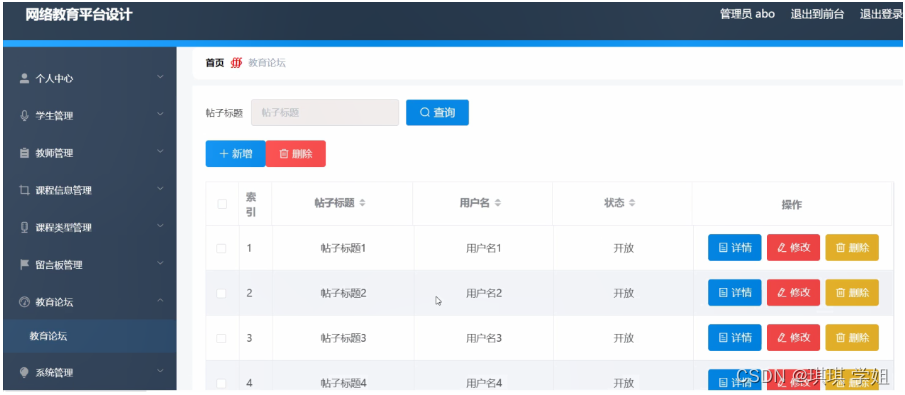
Task: Click the 操作 column header
Action: pyautogui.click(x=792, y=204)
